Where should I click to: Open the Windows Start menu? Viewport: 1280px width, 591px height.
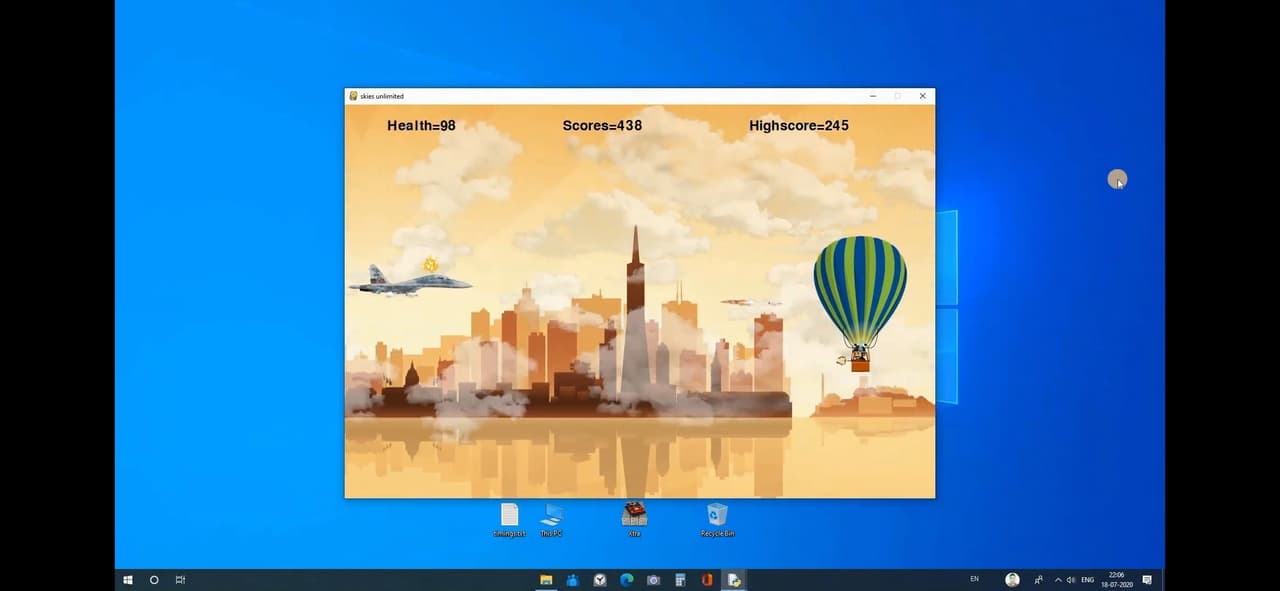[x=128, y=580]
